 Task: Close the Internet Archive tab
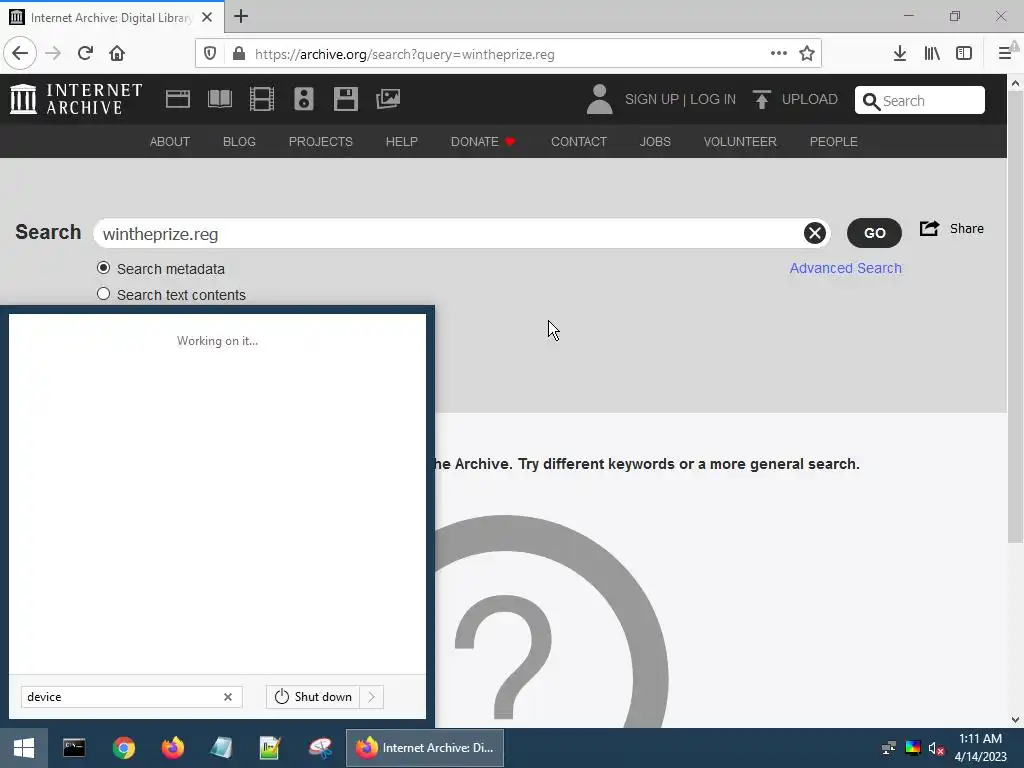pyautogui.click(x=207, y=17)
